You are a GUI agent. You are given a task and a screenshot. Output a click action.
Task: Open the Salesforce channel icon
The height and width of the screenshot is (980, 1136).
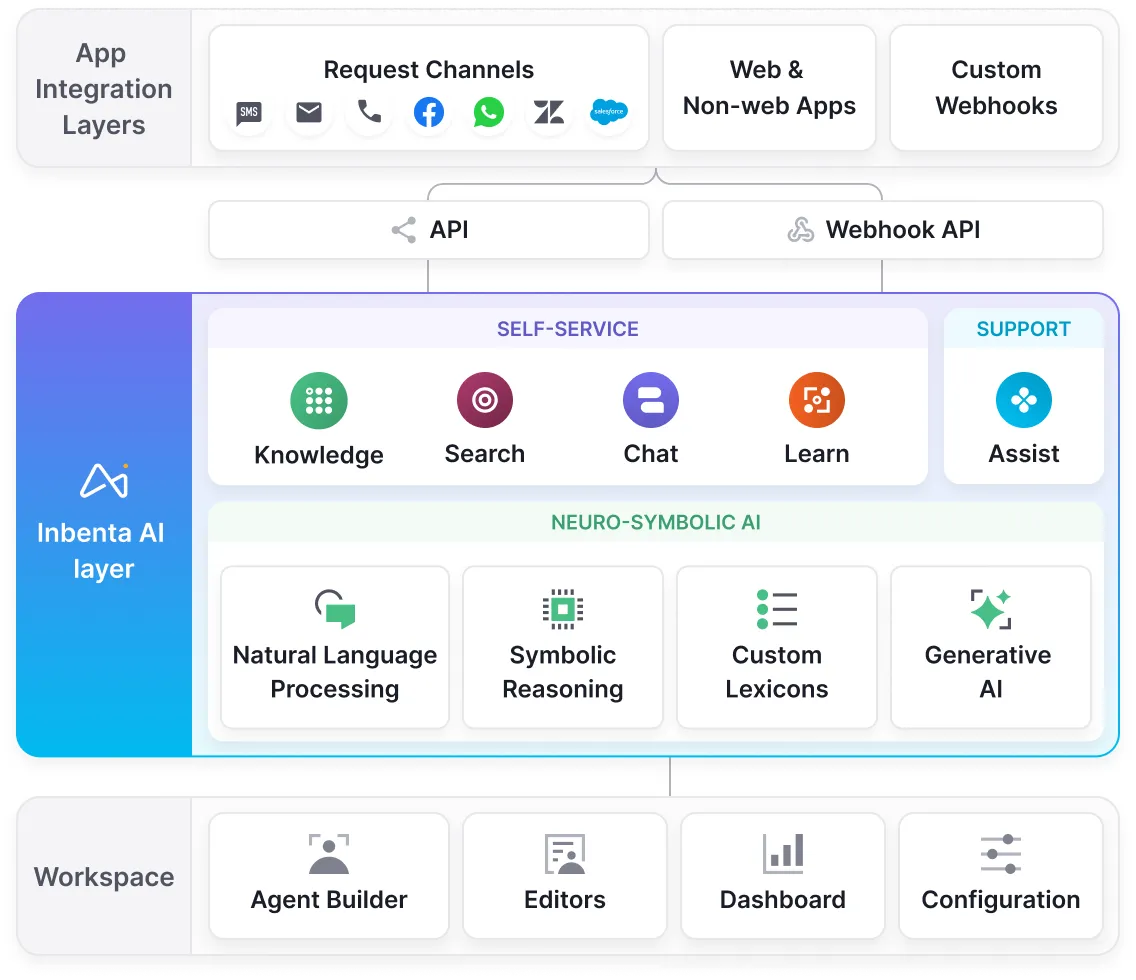pos(609,113)
